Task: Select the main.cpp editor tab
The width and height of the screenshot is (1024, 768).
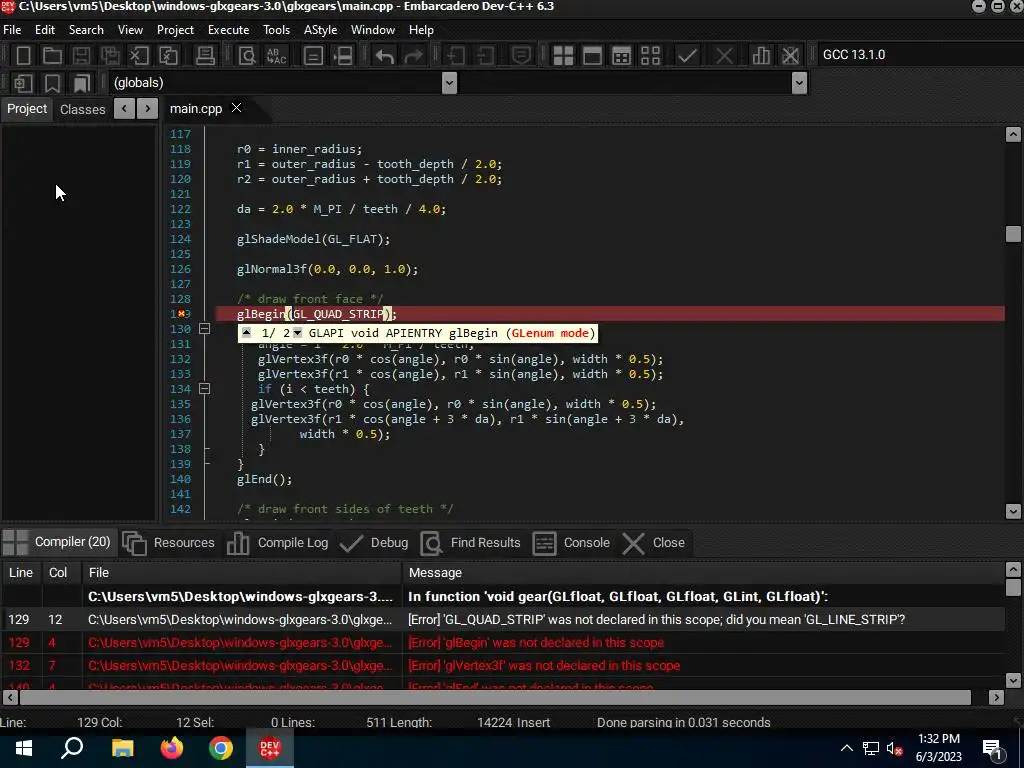Action: tap(196, 109)
